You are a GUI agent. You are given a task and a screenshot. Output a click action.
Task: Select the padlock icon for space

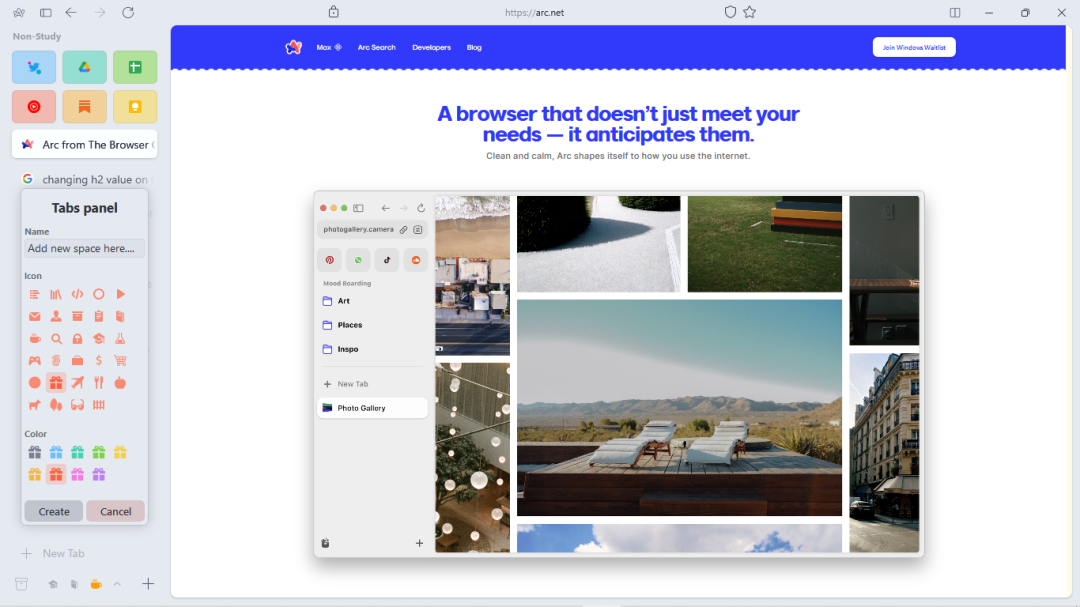[x=77, y=338]
